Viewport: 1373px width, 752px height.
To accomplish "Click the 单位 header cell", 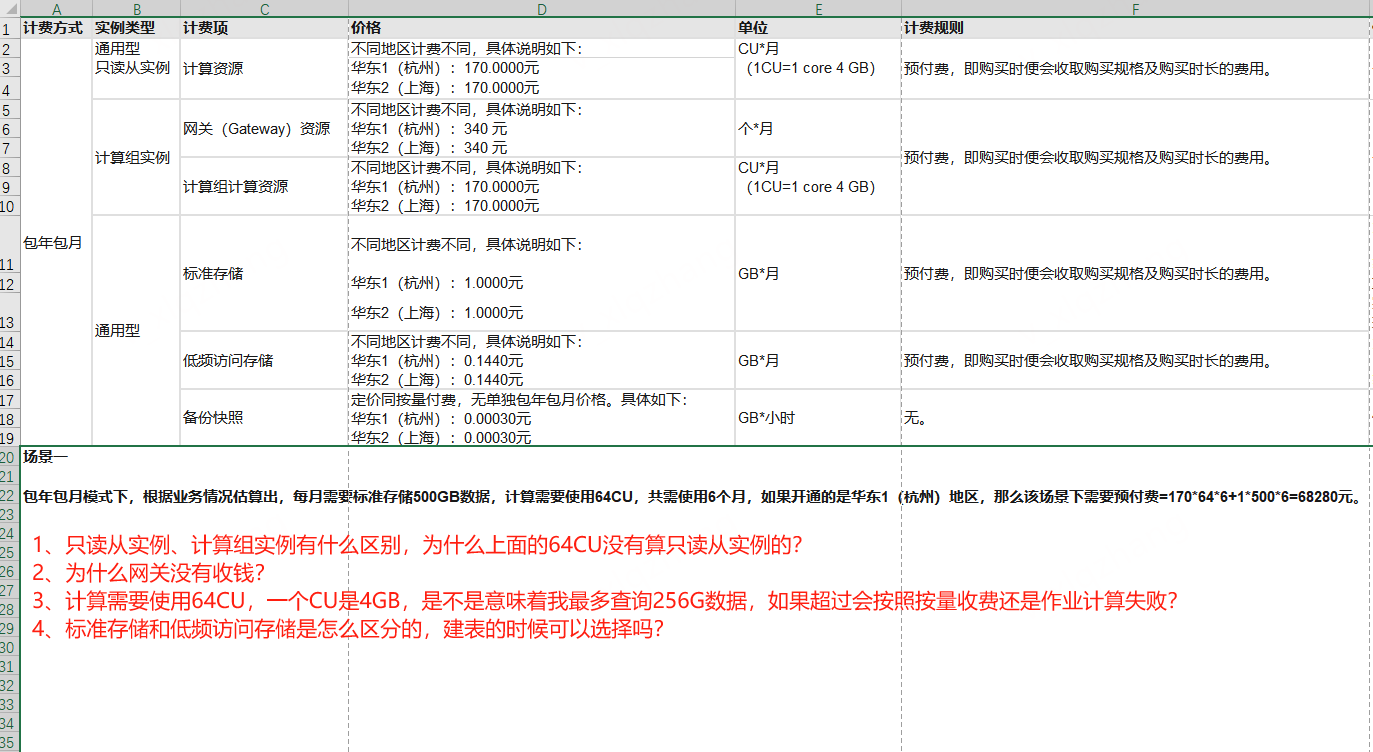I will pos(817,28).
